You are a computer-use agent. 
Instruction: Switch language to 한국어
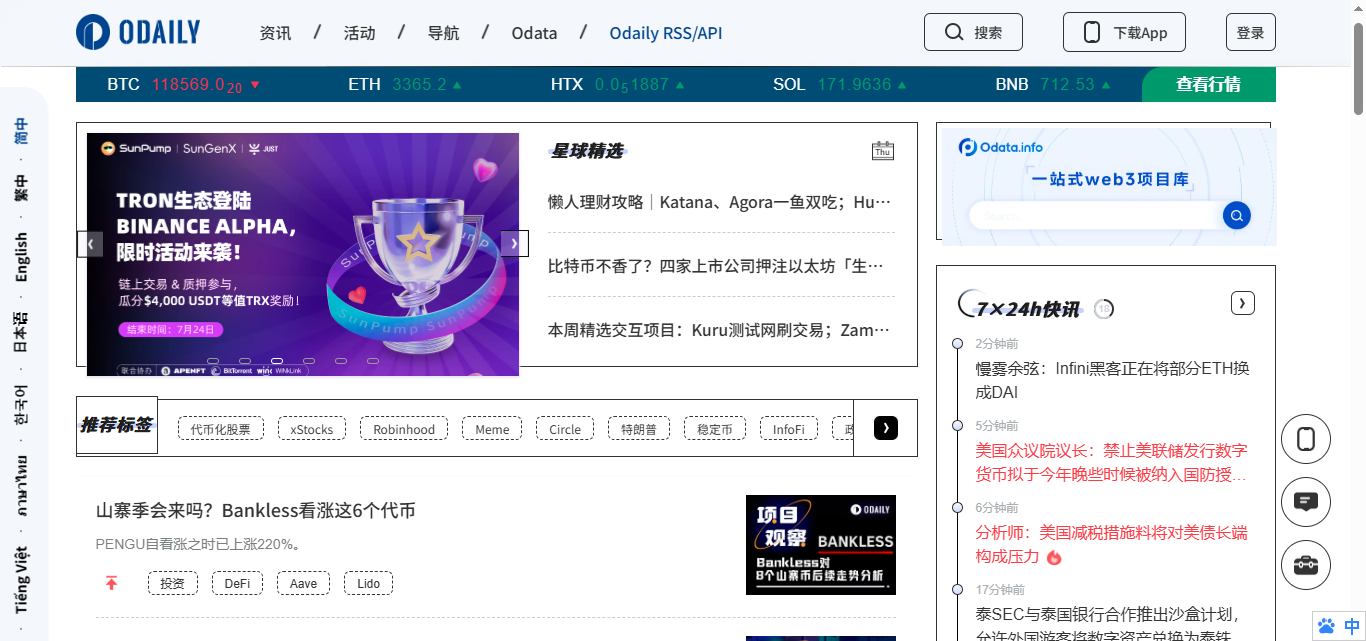click(x=21, y=405)
